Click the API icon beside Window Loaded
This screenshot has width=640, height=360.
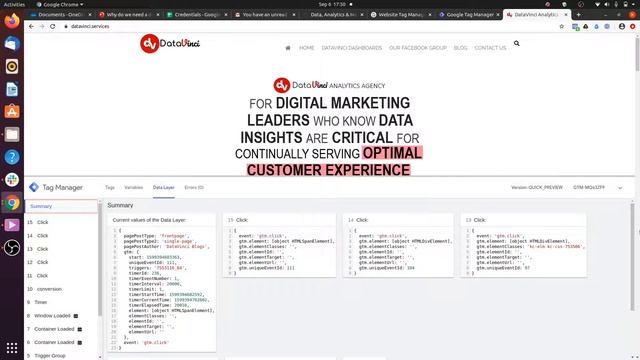pyautogui.click(x=76, y=316)
